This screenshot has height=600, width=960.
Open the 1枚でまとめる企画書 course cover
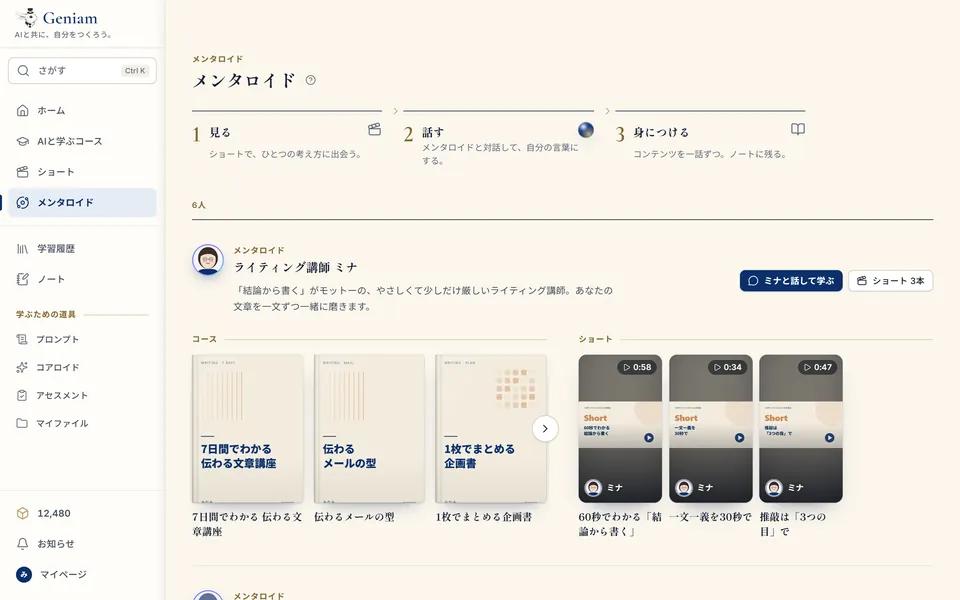click(x=490, y=429)
